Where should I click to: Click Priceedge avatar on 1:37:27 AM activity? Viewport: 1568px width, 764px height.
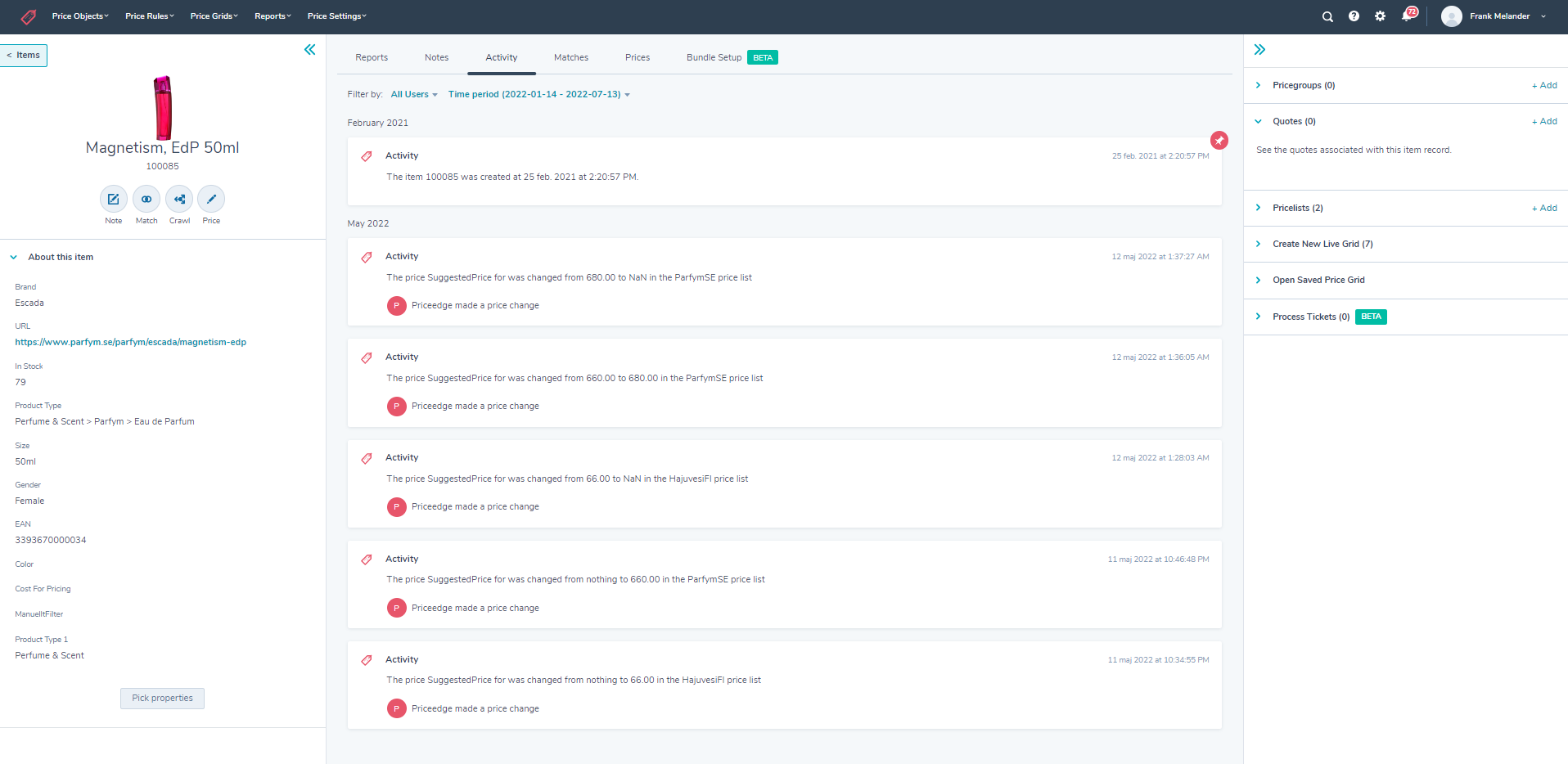[396, 306]
